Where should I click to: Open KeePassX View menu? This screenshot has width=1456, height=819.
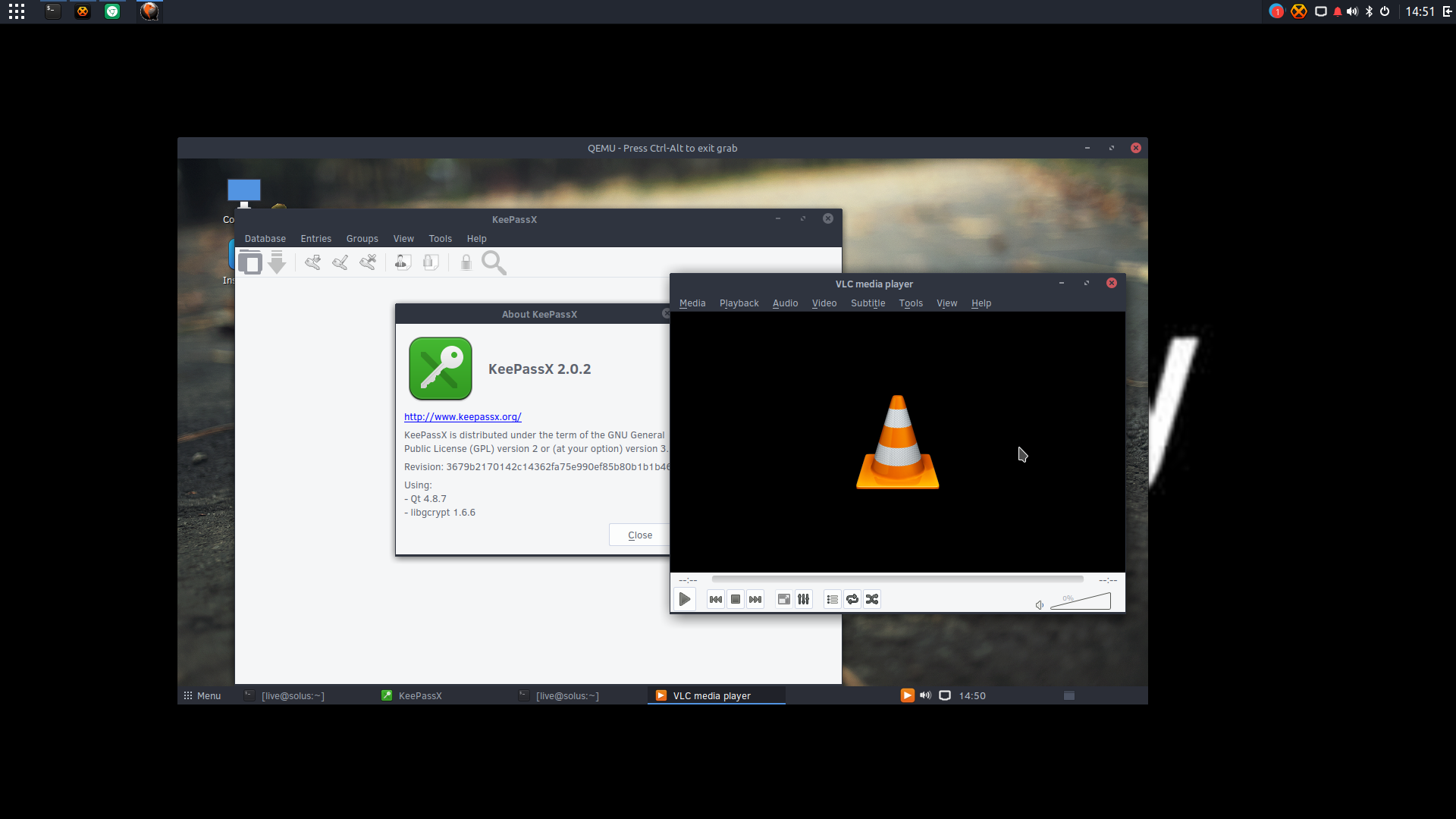point(403,239)
